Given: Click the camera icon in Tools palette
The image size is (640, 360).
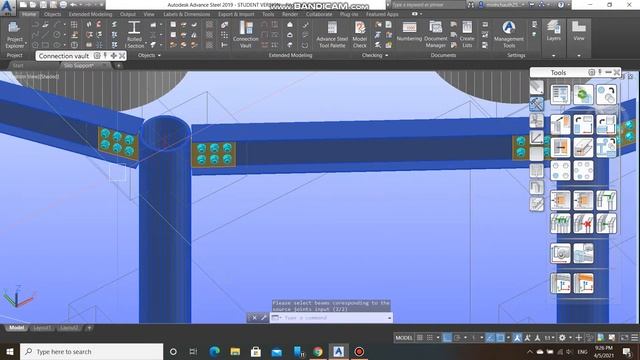Looking at the screenshot, I should click(x=560, y=253).
